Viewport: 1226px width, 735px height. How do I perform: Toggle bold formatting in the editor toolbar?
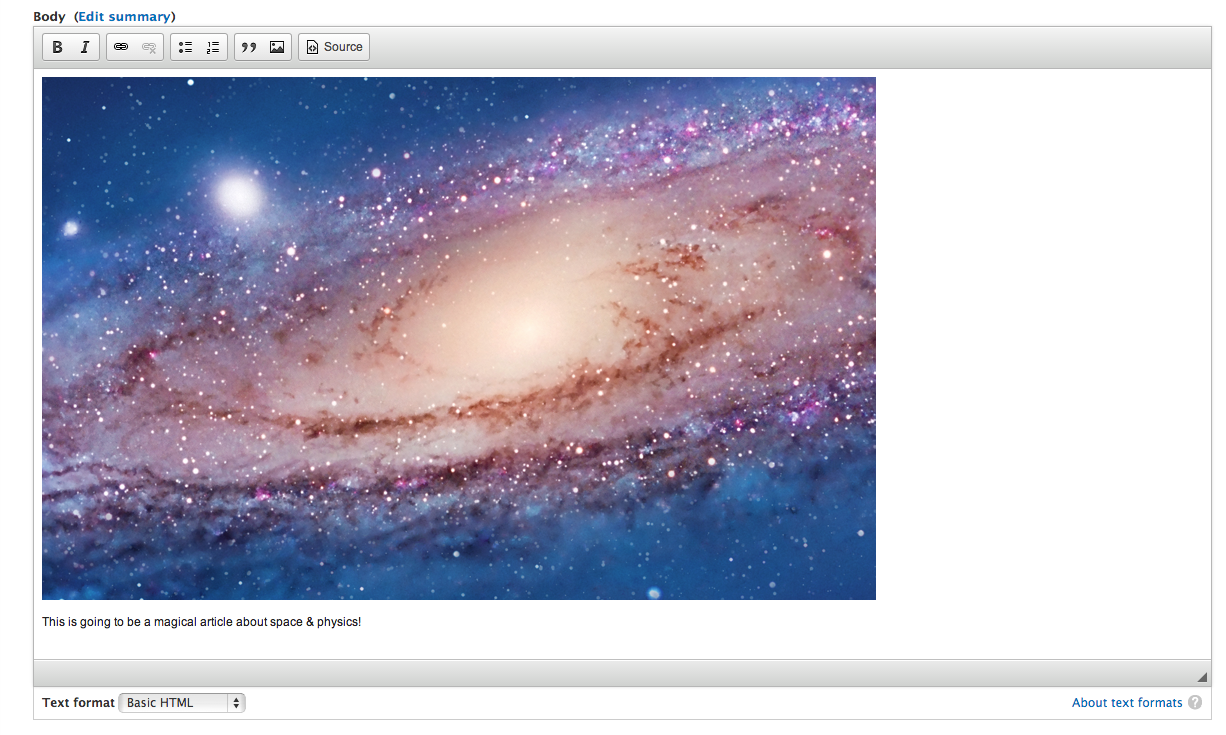[x=57, y=47]
